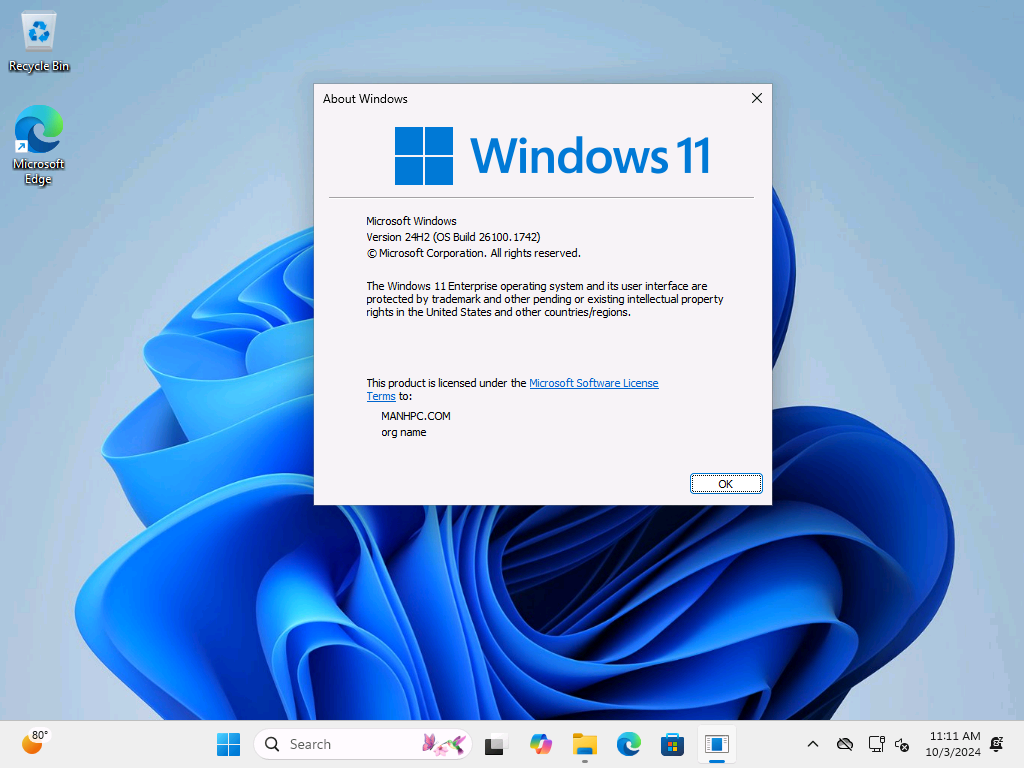This screenshot has height=768, width=1024.
Task: Click the About Windows taskbar icon
Action: coord(717,744)
